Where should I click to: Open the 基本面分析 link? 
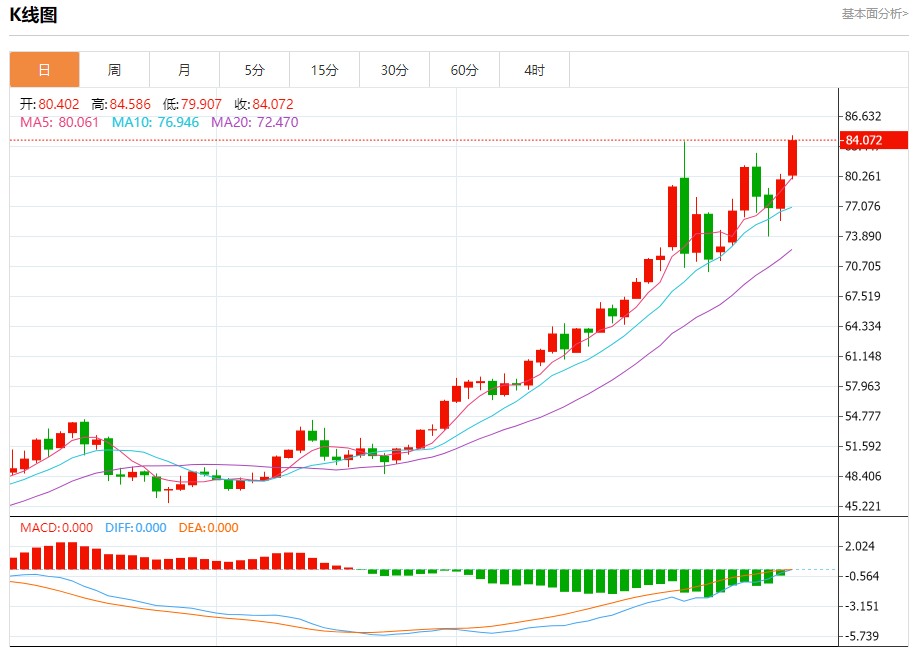[874, 14]
